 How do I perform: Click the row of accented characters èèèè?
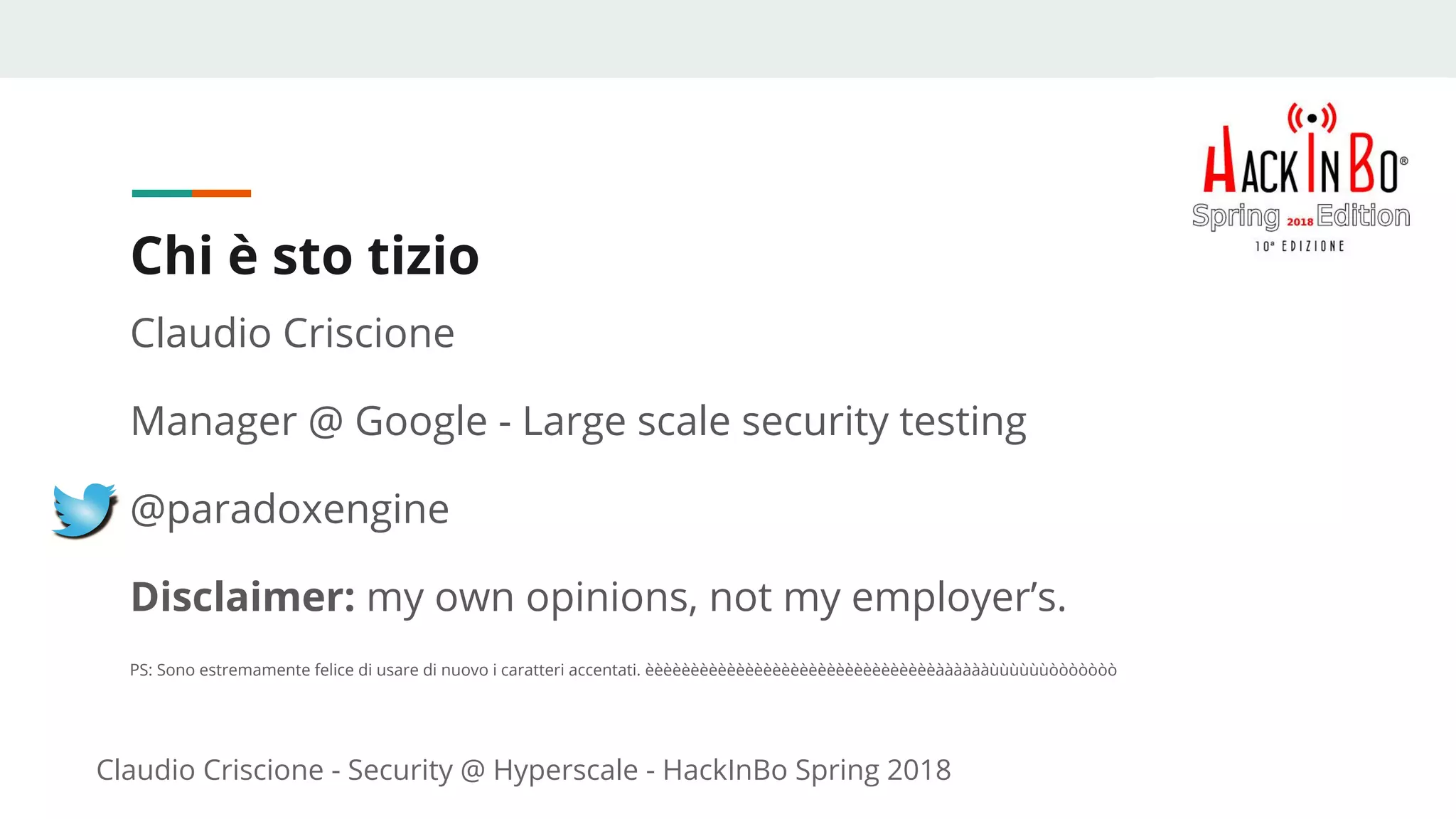(880, 670)
